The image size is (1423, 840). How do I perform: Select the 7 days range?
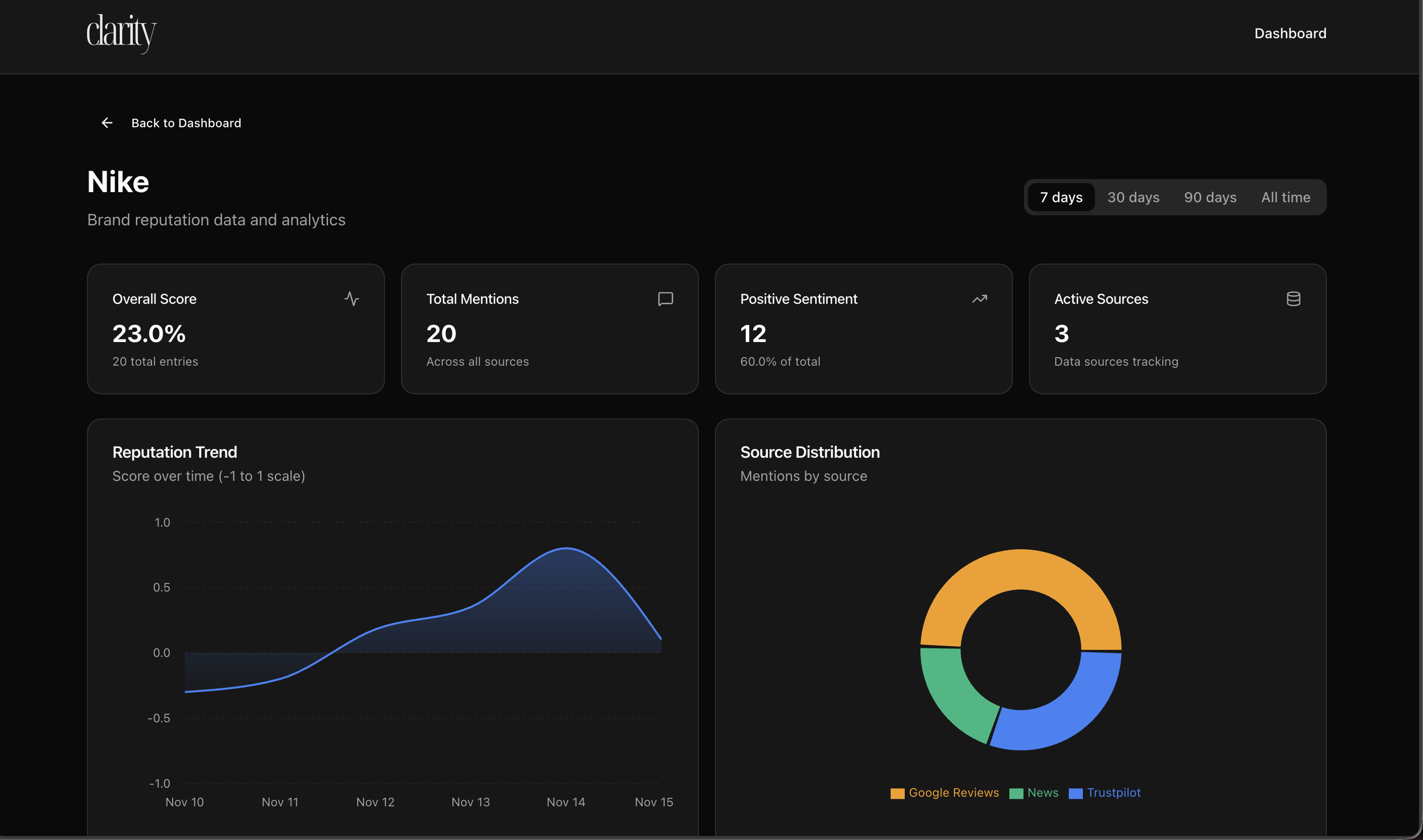1061,197
